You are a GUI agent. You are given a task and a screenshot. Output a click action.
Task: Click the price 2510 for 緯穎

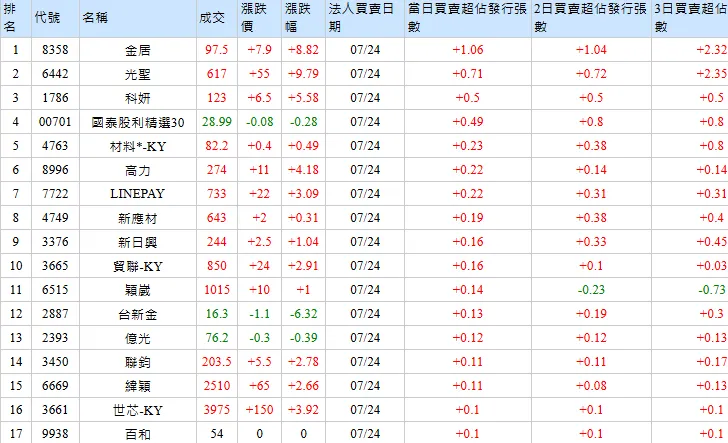pos(217,385)
